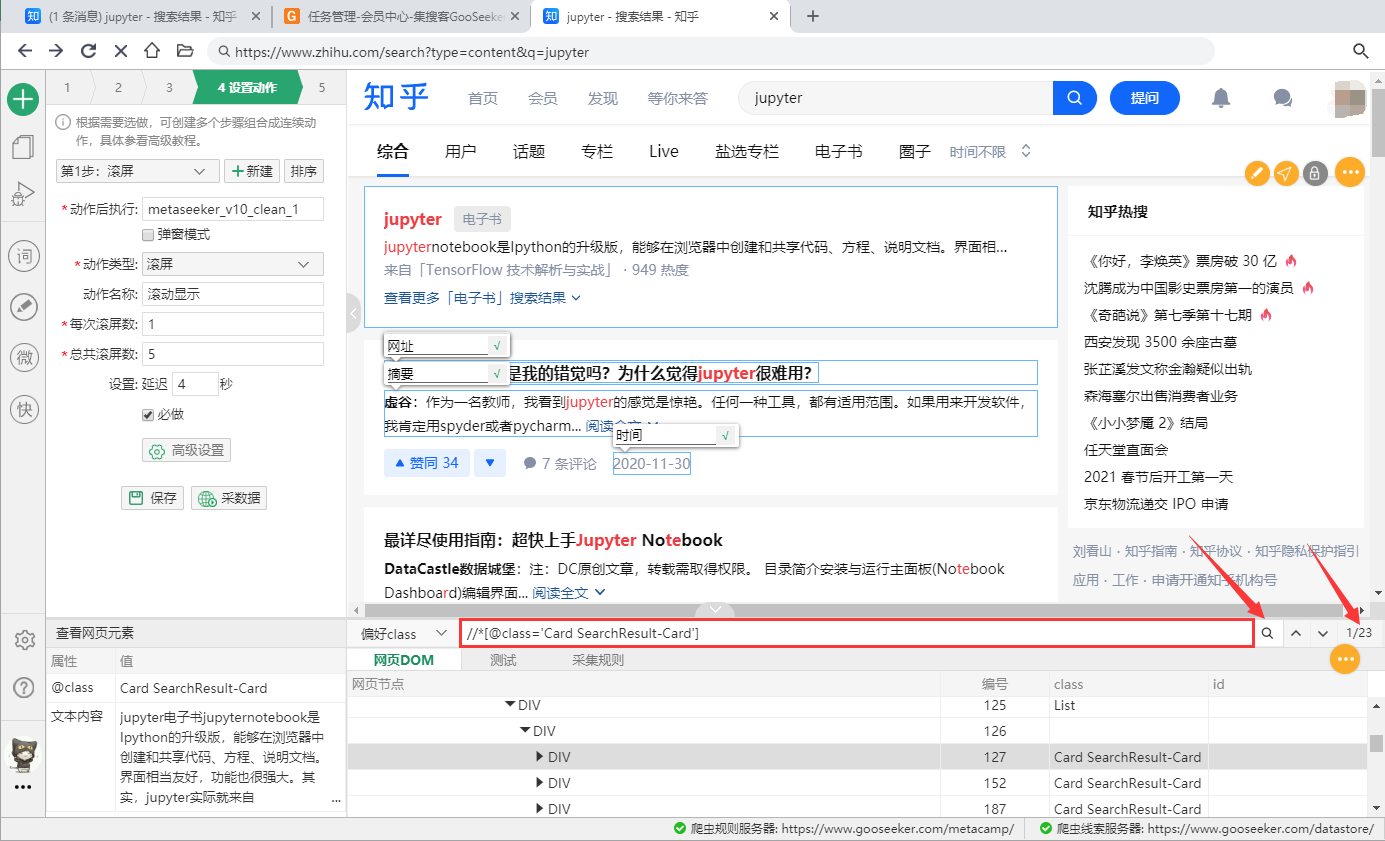1385x841 pixels.
Task: Open the 偏好class dropdown
Action: [404, 633]
